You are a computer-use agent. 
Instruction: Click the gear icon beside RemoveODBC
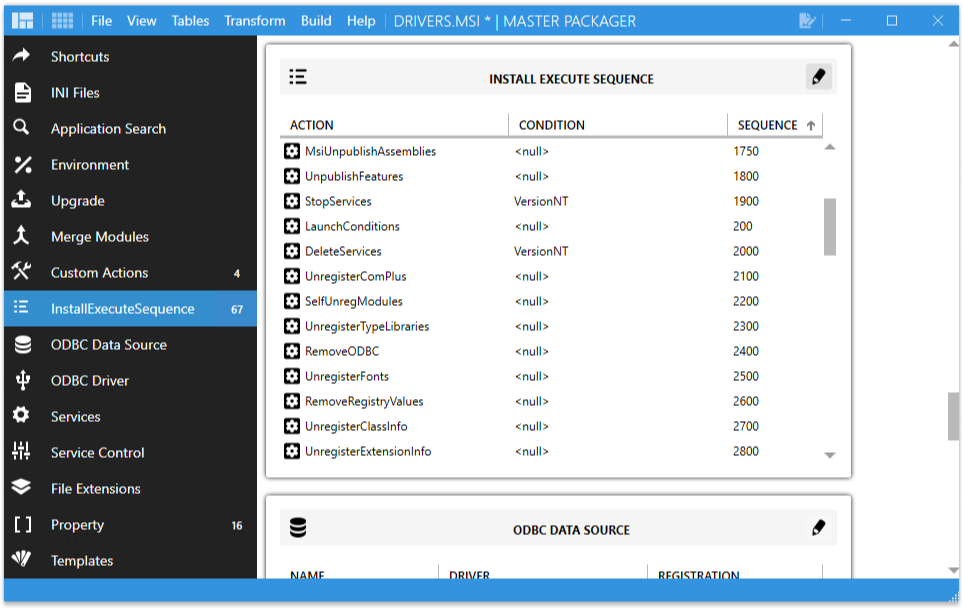pyautogui.click(x=292, y=351)
